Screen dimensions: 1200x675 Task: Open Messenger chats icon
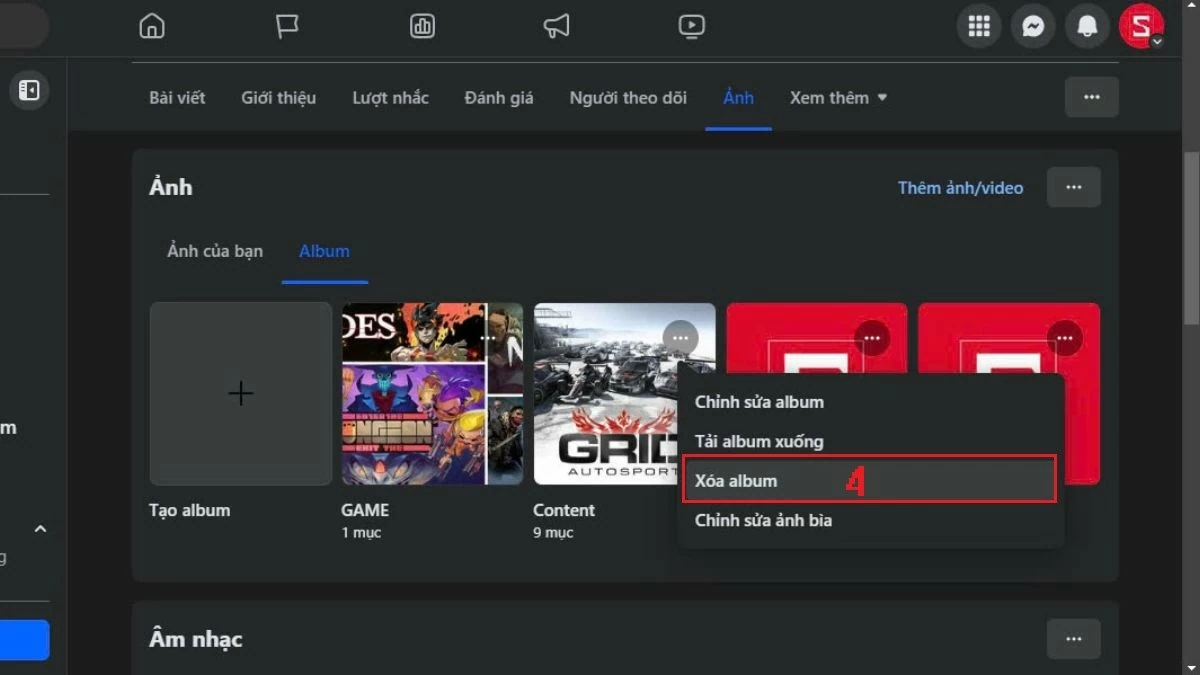[x=1033, y=27]
